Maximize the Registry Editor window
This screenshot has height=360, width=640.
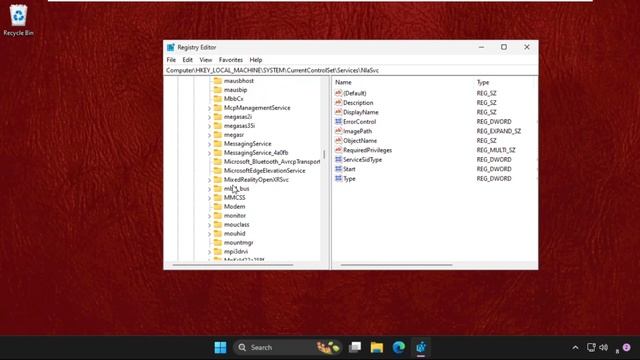coord(504,47)
